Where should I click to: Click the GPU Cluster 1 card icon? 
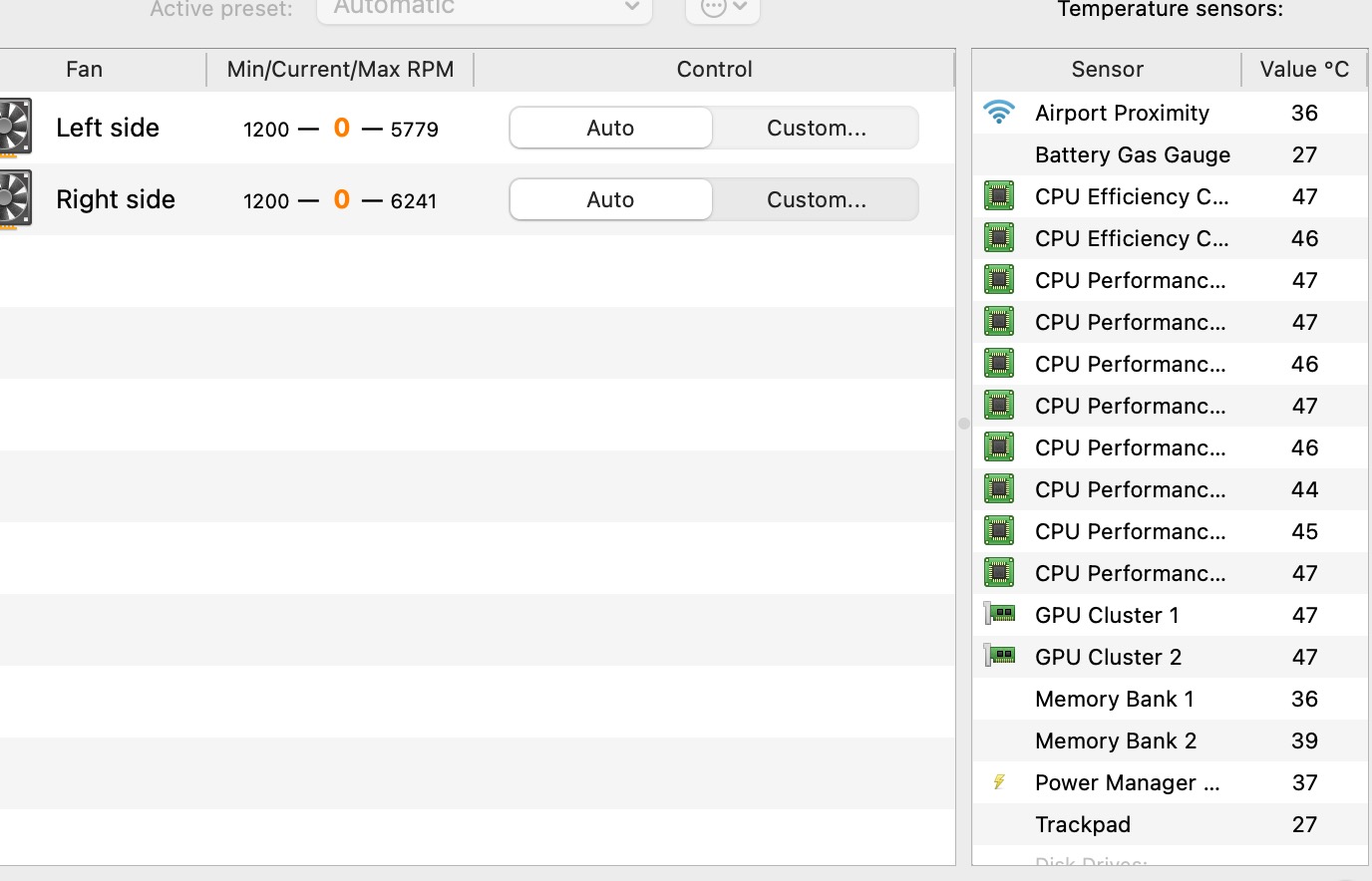coord(999,614)
